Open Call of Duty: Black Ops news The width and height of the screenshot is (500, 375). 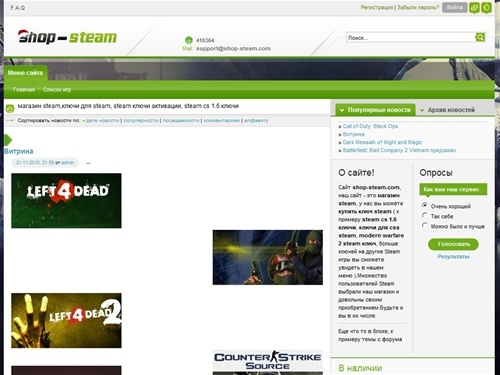tap(370, 126)
